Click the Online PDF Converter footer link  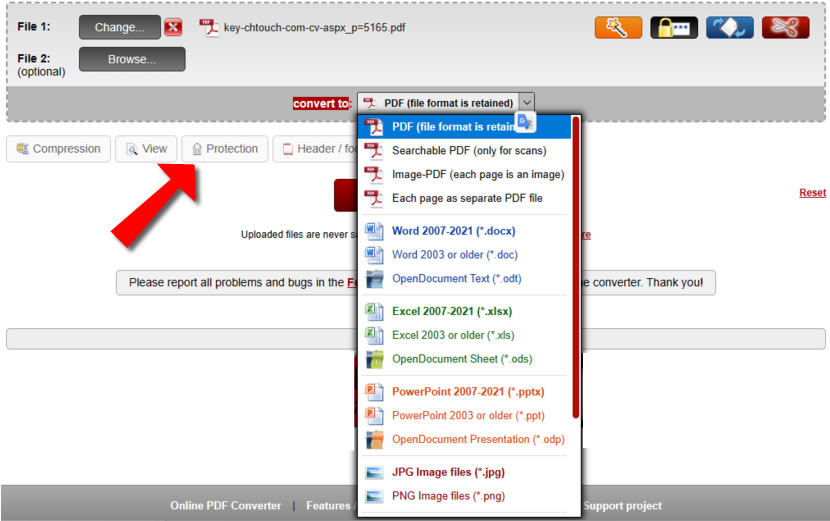point(225,506)
